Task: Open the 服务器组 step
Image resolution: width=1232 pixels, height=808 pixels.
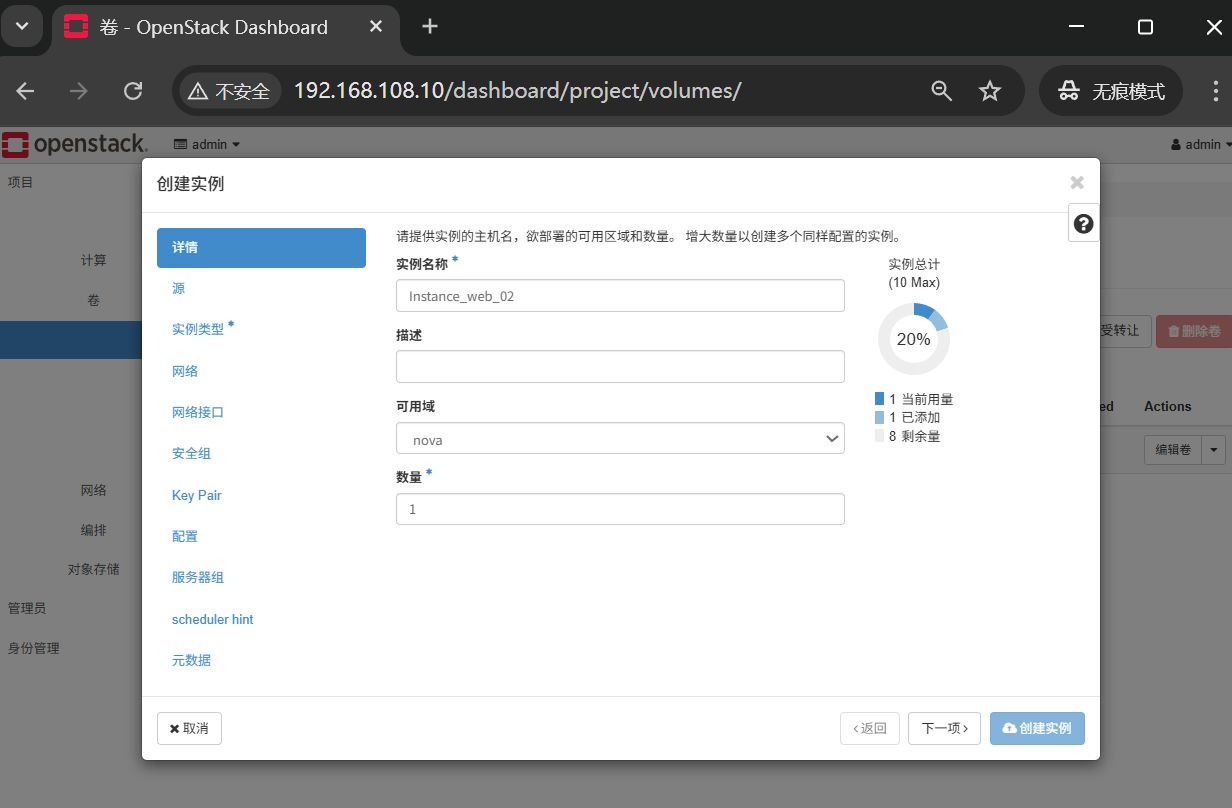Action: [198, 578]
